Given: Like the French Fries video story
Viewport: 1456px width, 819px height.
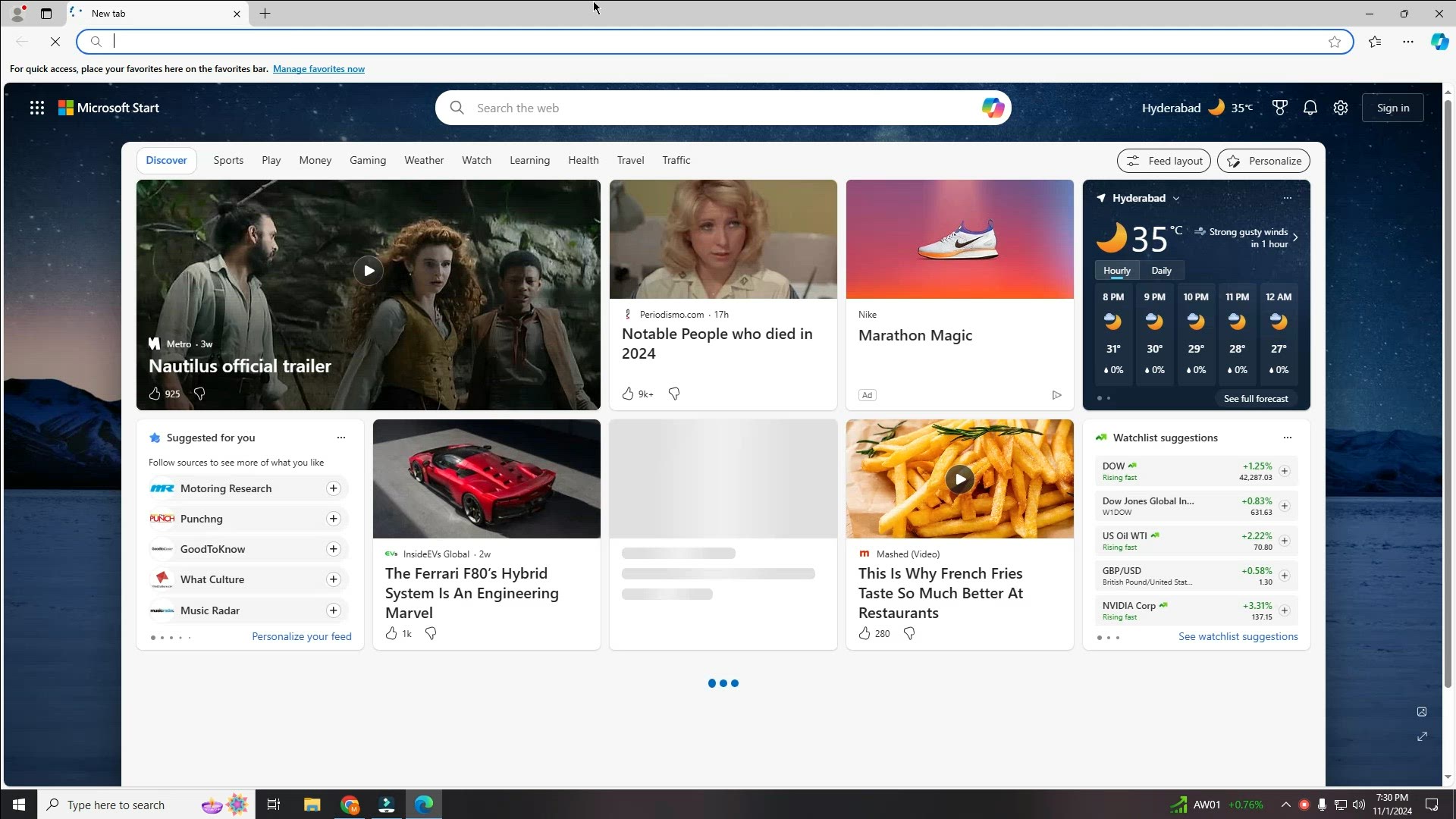Looking at the screenshot, I should pos(864,633).
